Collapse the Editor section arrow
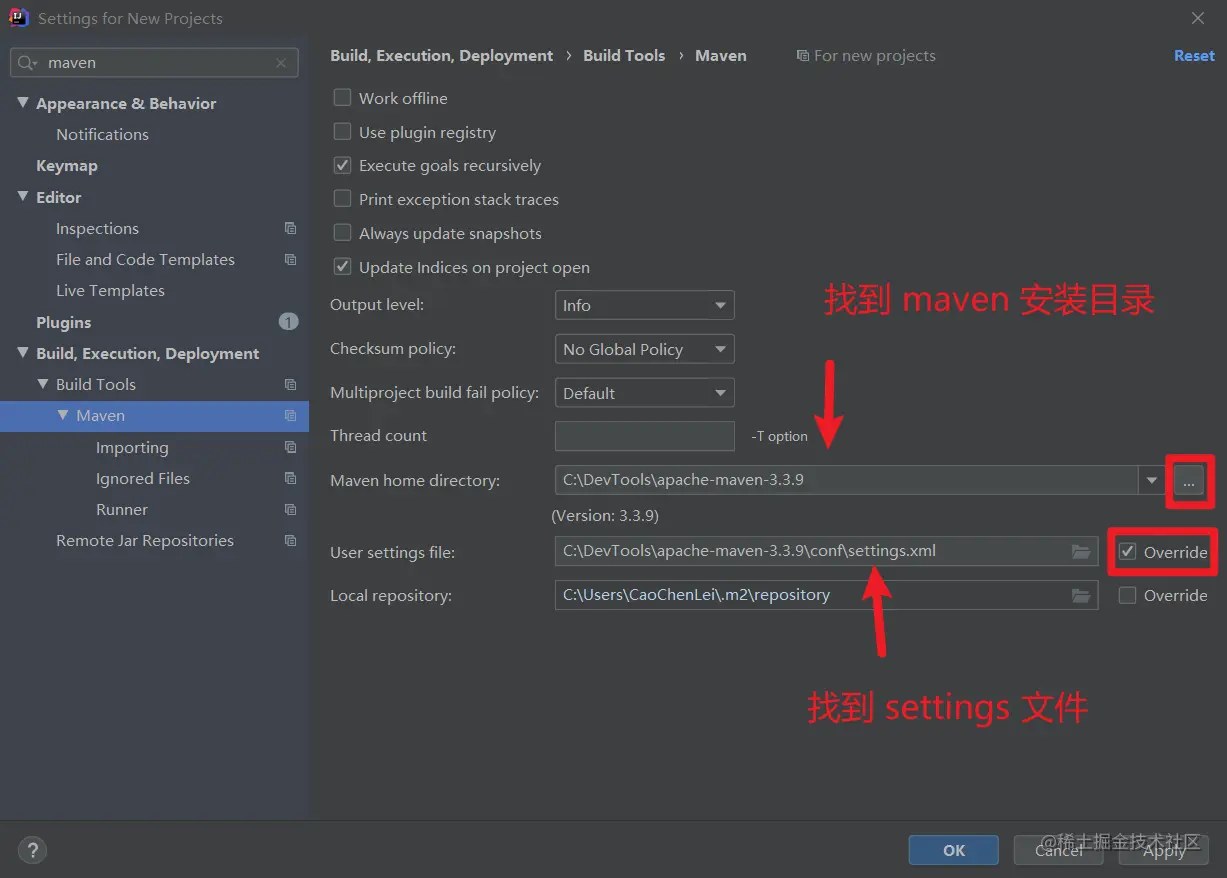The height and width of the screenshot is (878, 1227). 22,197
